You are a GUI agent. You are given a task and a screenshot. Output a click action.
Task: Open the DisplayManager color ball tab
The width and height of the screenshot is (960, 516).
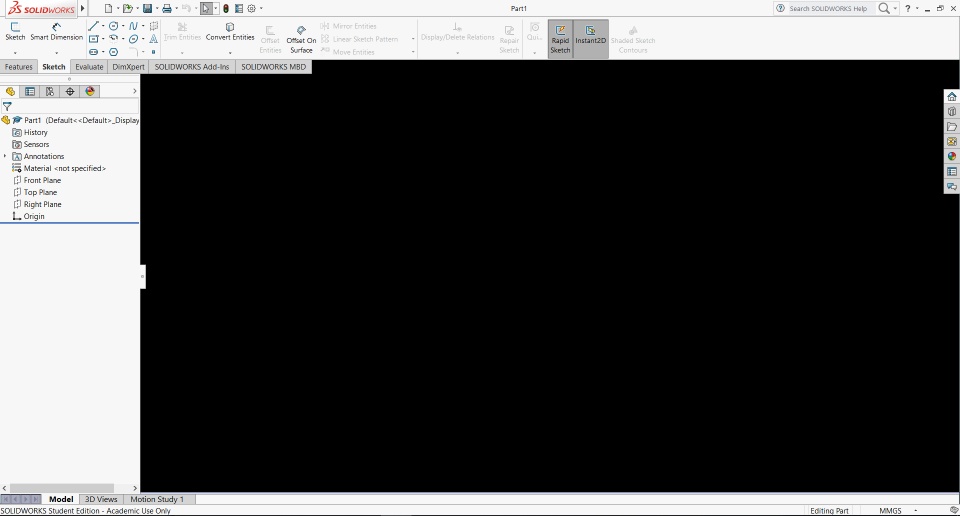(x=90, y=91)
